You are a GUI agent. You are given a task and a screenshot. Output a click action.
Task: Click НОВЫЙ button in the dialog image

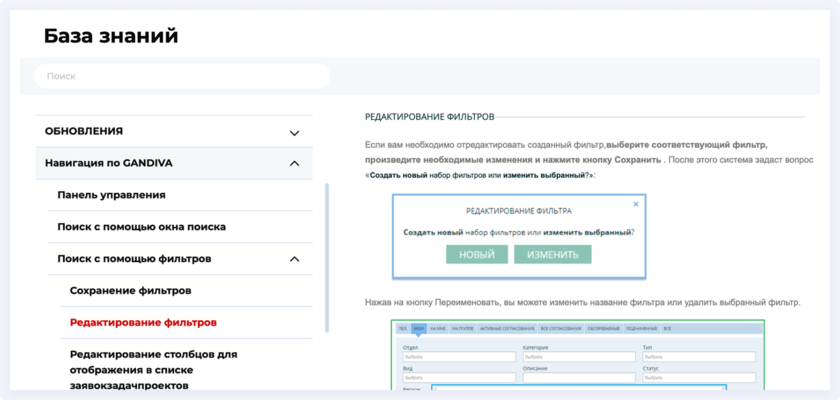tap(477, 254)
